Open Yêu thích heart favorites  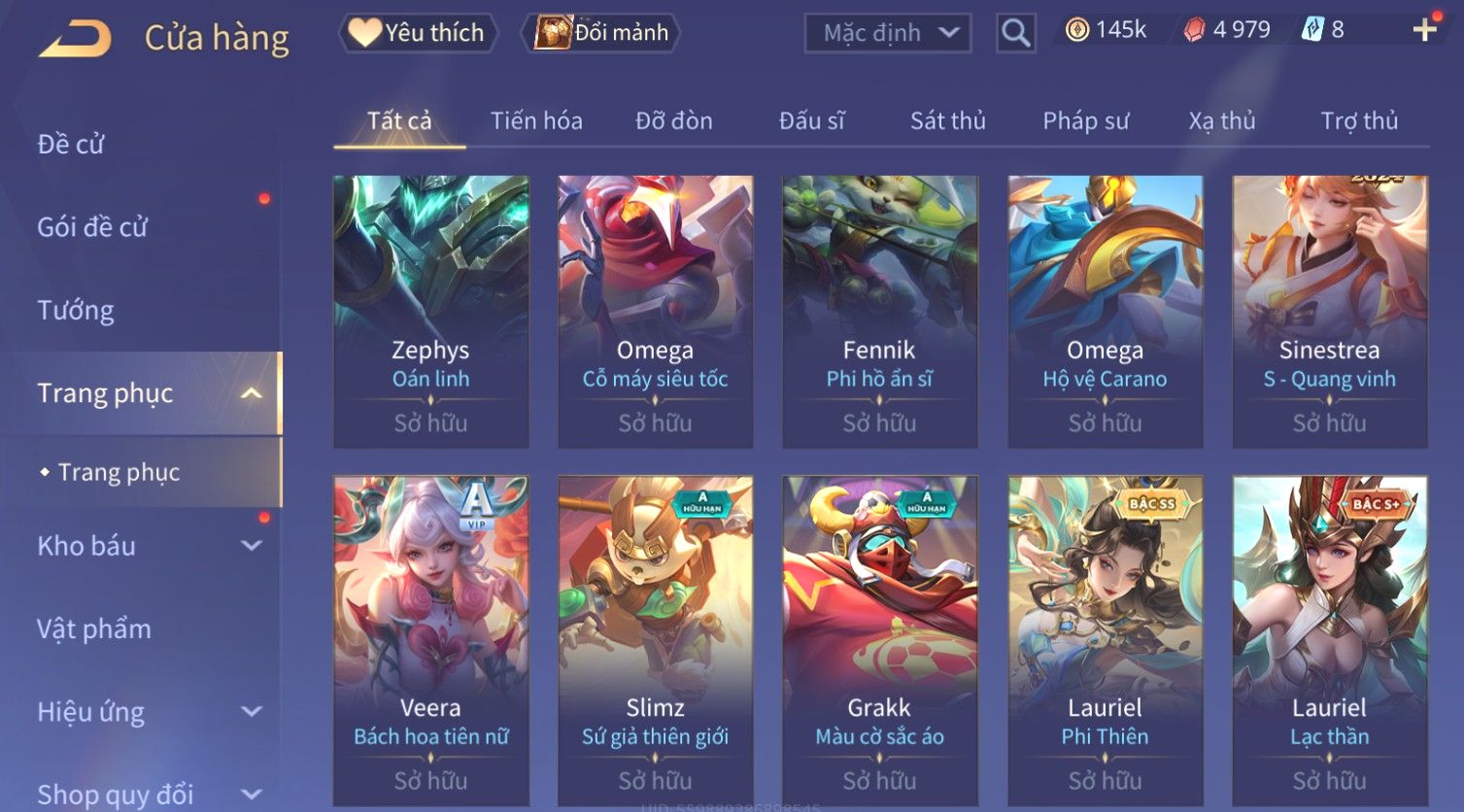click(418, 33)
